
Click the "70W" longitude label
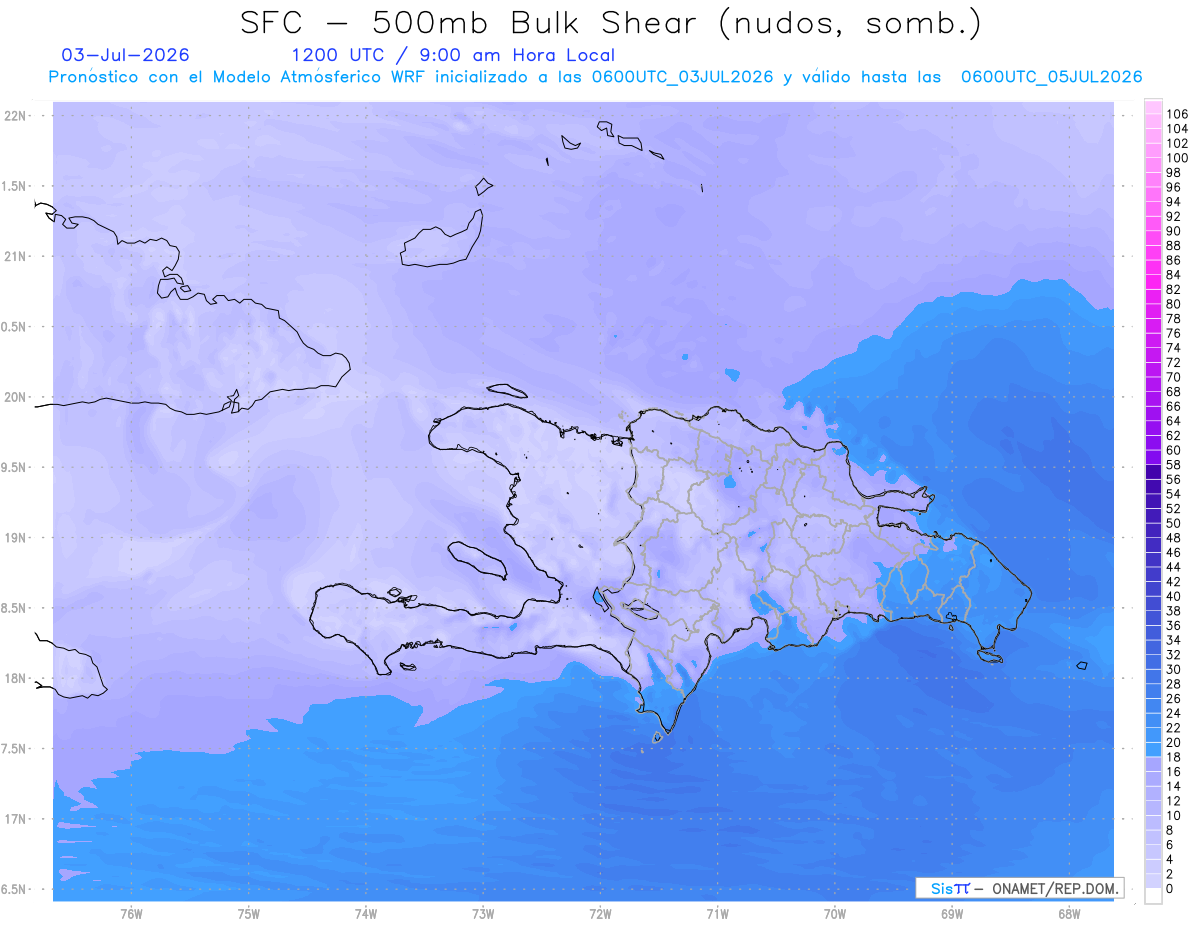coord(835,913)
